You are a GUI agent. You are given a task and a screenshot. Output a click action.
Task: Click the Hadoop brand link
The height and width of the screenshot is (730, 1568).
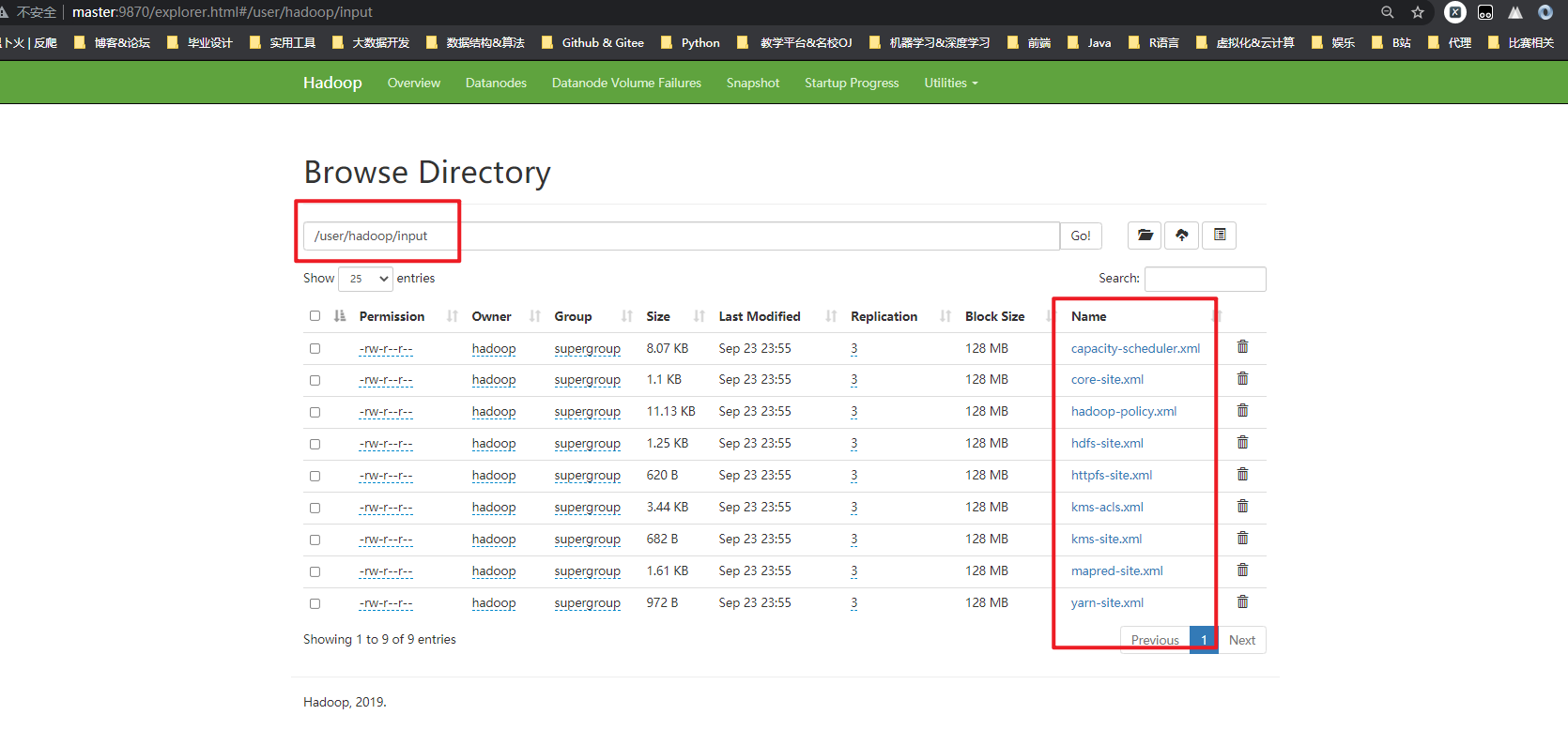[332, 83]
